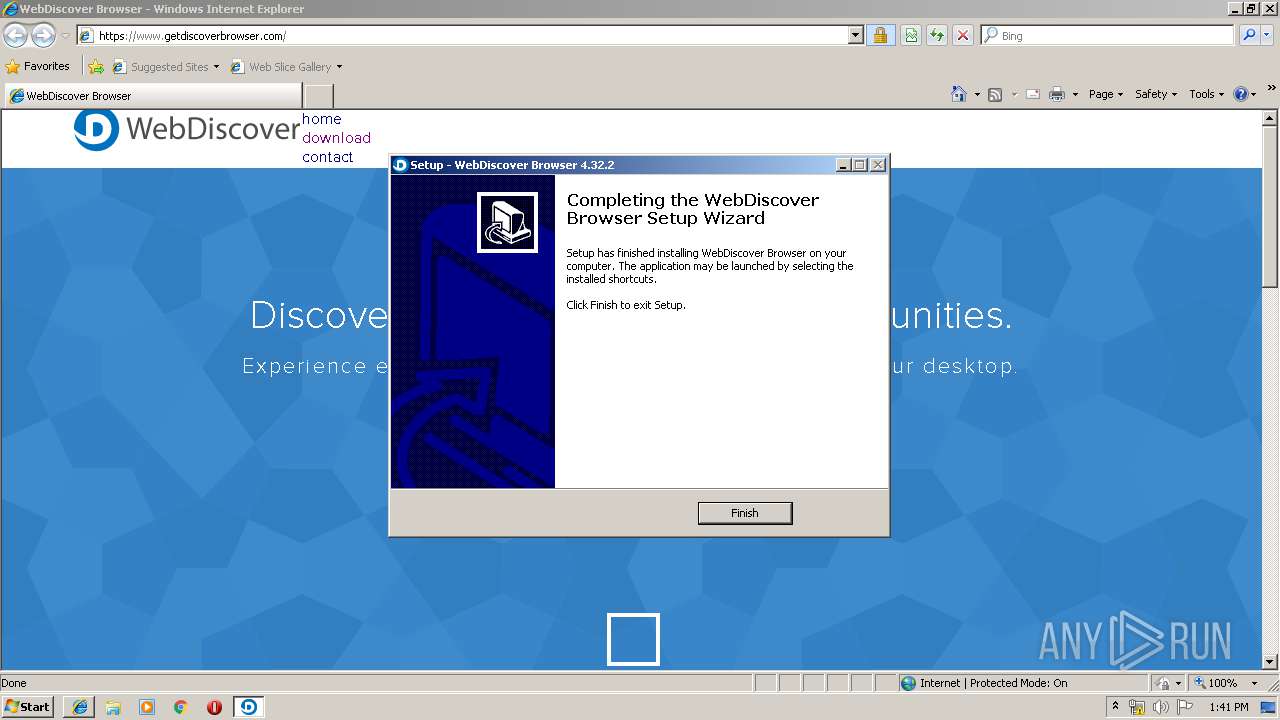Click the privacy report status bar icon

point(1165,683)
